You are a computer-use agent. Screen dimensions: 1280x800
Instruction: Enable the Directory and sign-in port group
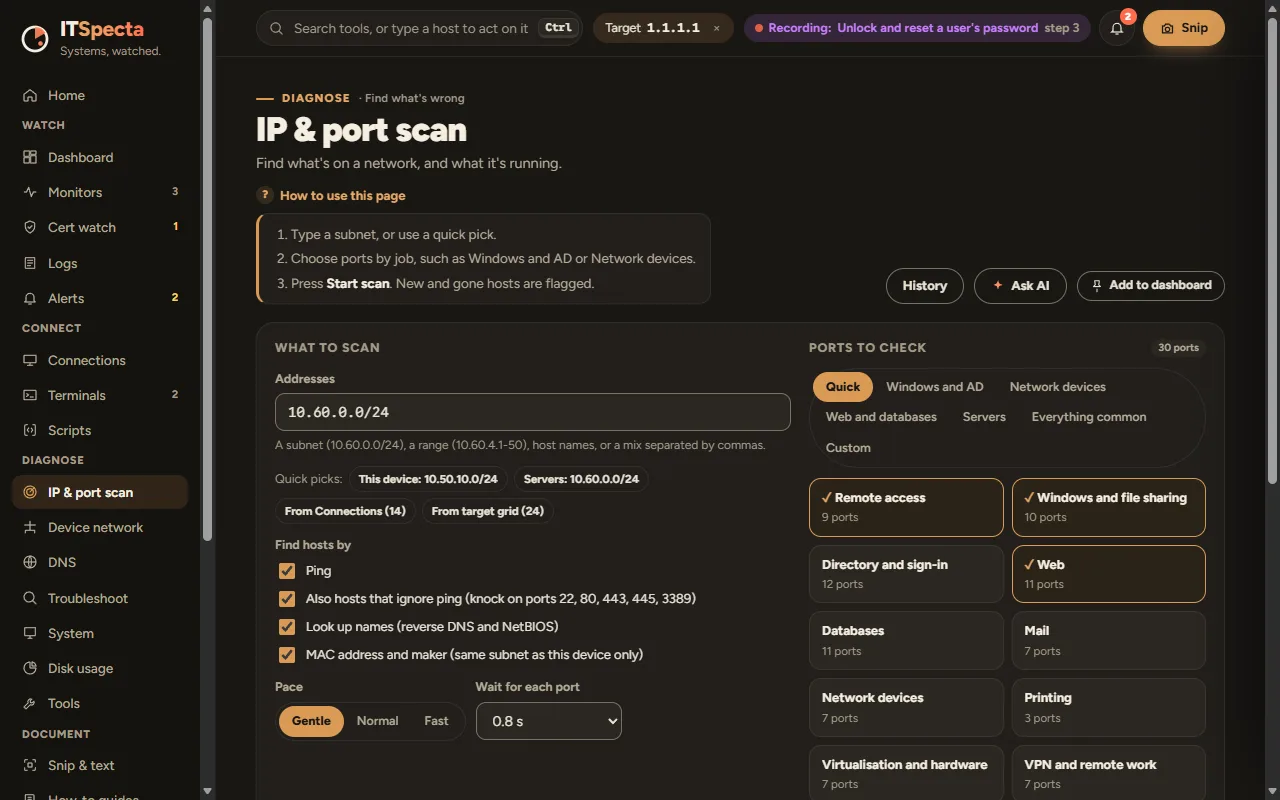point(906,574)
